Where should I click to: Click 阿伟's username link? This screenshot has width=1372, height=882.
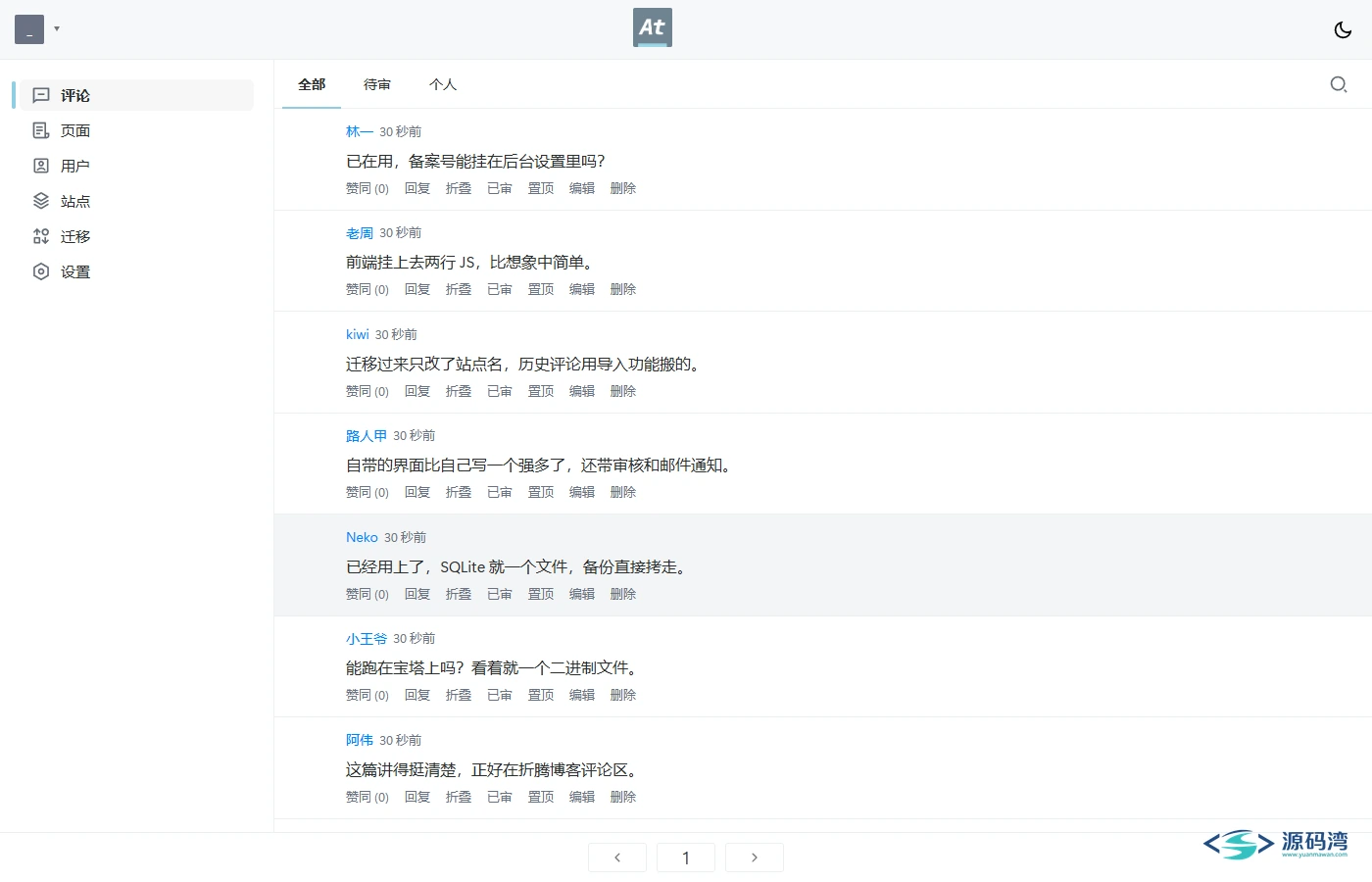point(360,740)
